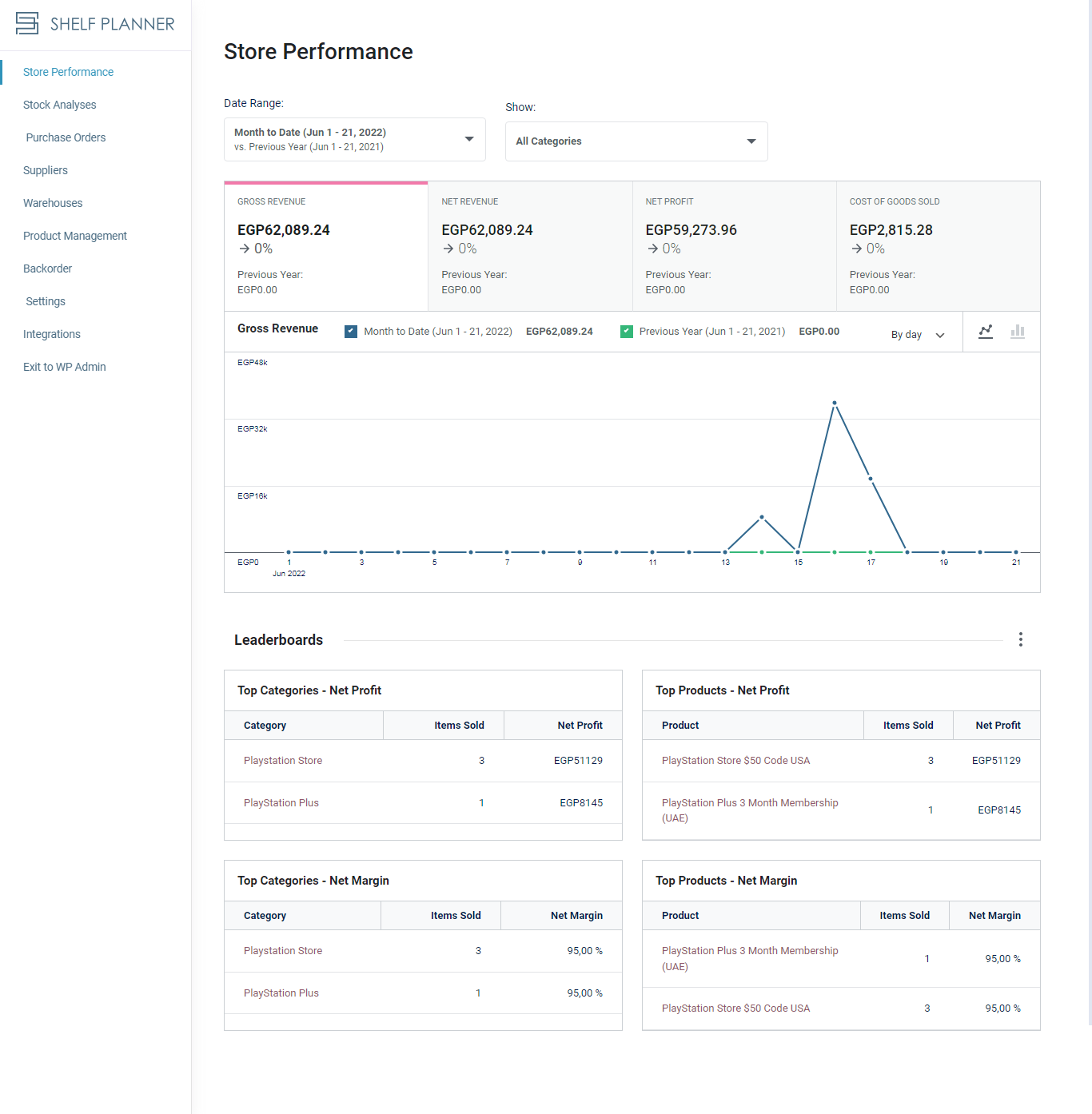Switch to line chart view
This screenshot has width=1092, height=1114.
[x=986, y=332]
